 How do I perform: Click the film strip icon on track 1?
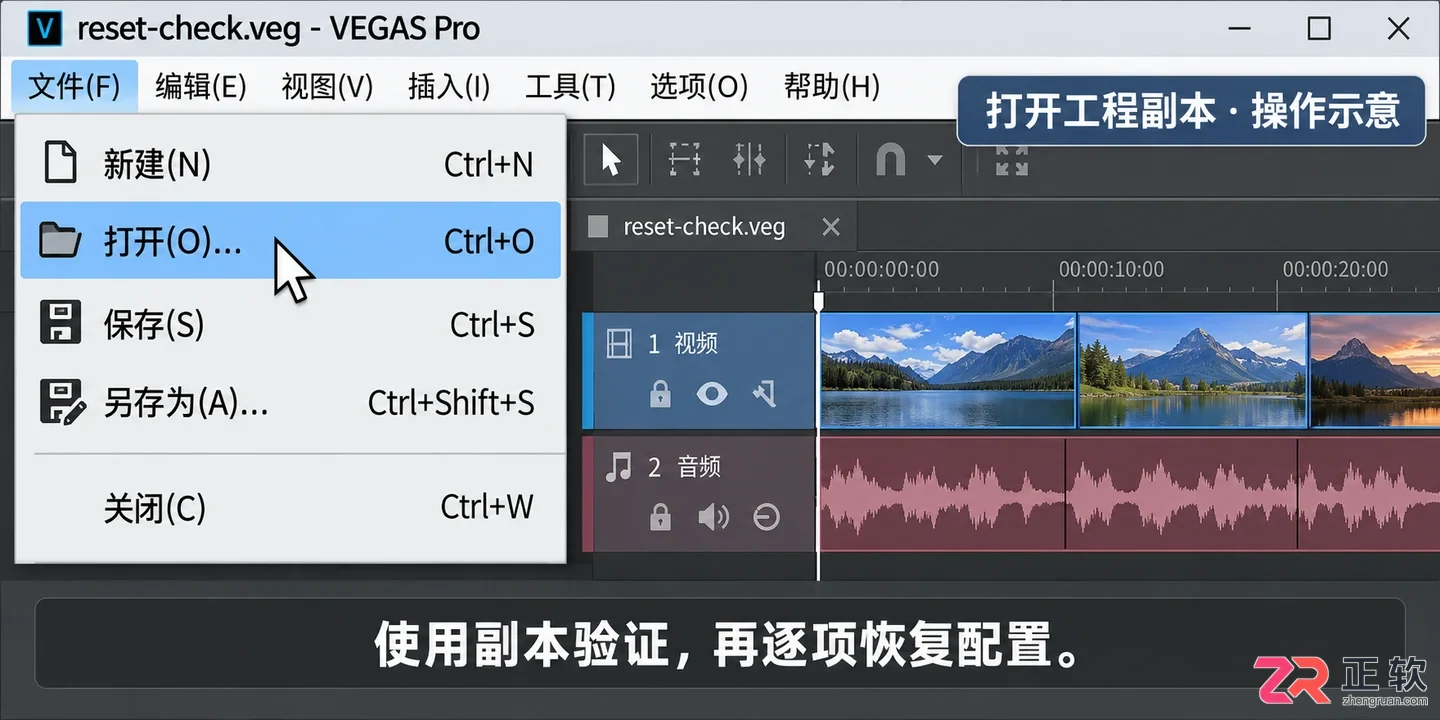619,344
